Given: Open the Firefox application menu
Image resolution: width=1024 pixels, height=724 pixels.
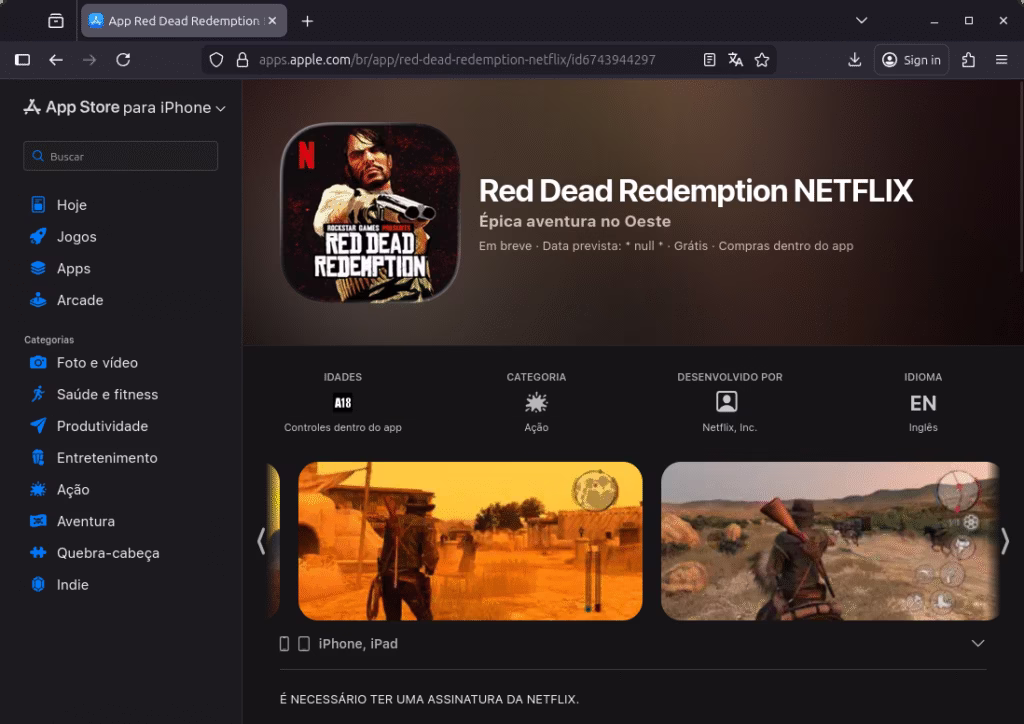Looking at the screenshot, I should [x=1001, y=59].
